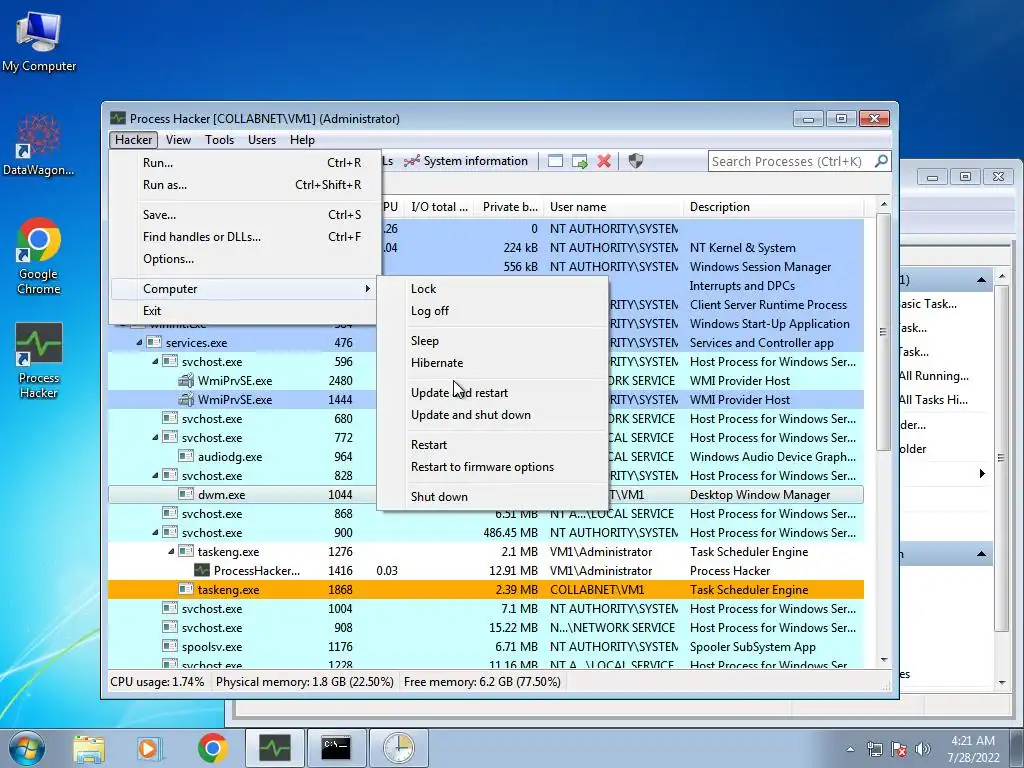
Task: Click the search magnifier icon
Action: tap(881, 161)
